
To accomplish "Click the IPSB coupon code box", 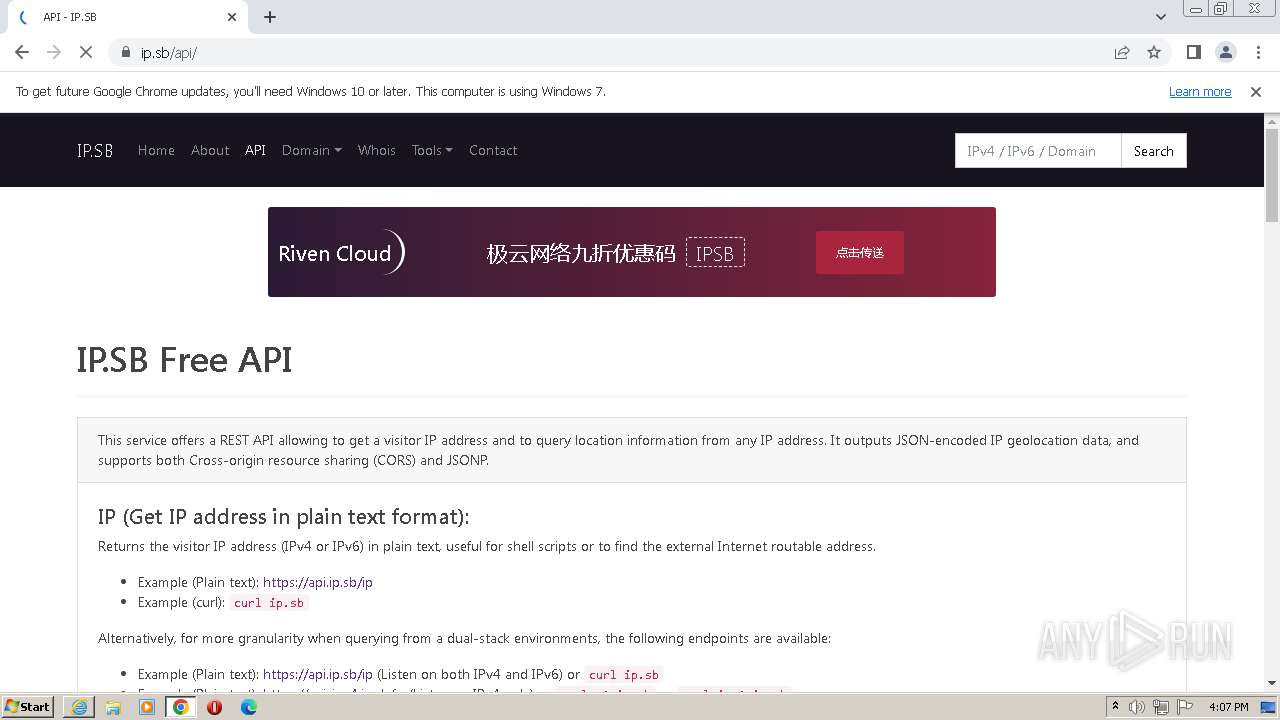I will pos(715,253).
